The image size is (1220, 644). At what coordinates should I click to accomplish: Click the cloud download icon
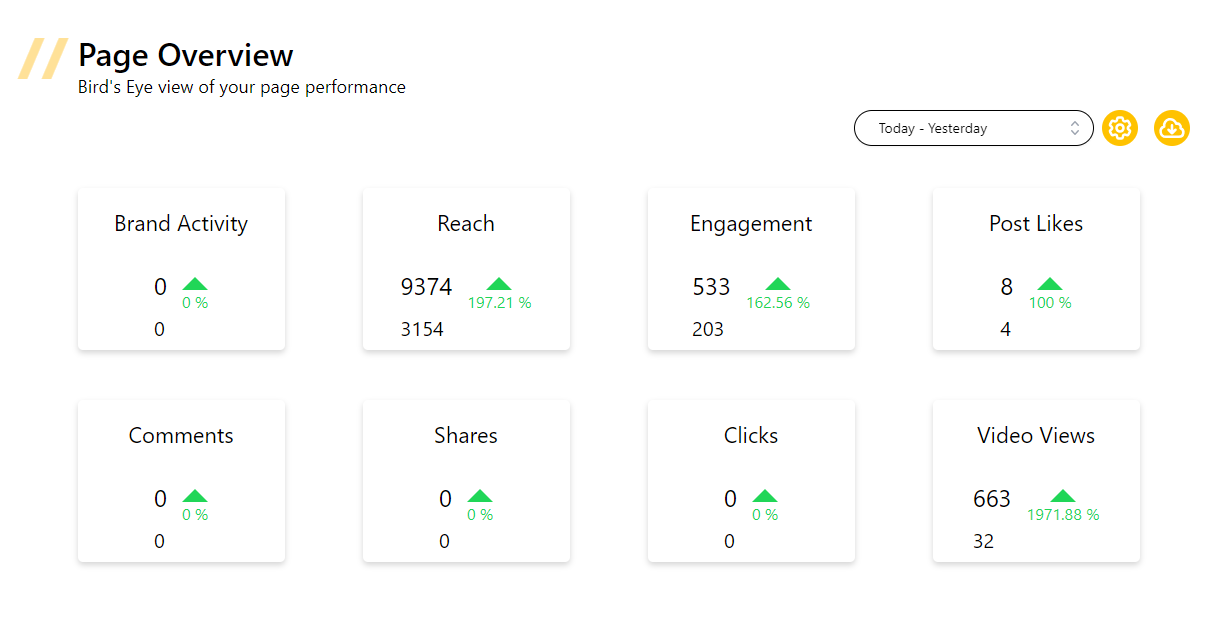pos(1172,128)
